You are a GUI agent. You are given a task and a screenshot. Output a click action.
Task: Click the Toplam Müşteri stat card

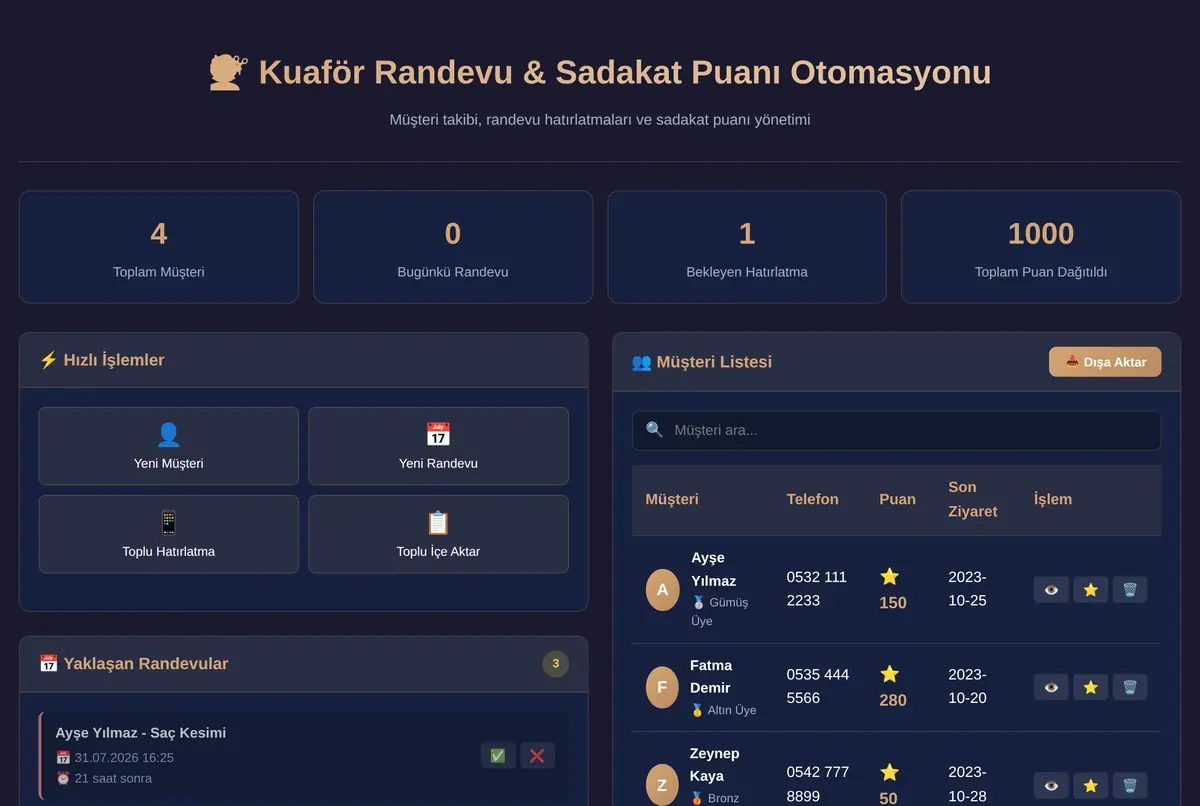click(x=159, y=247)
